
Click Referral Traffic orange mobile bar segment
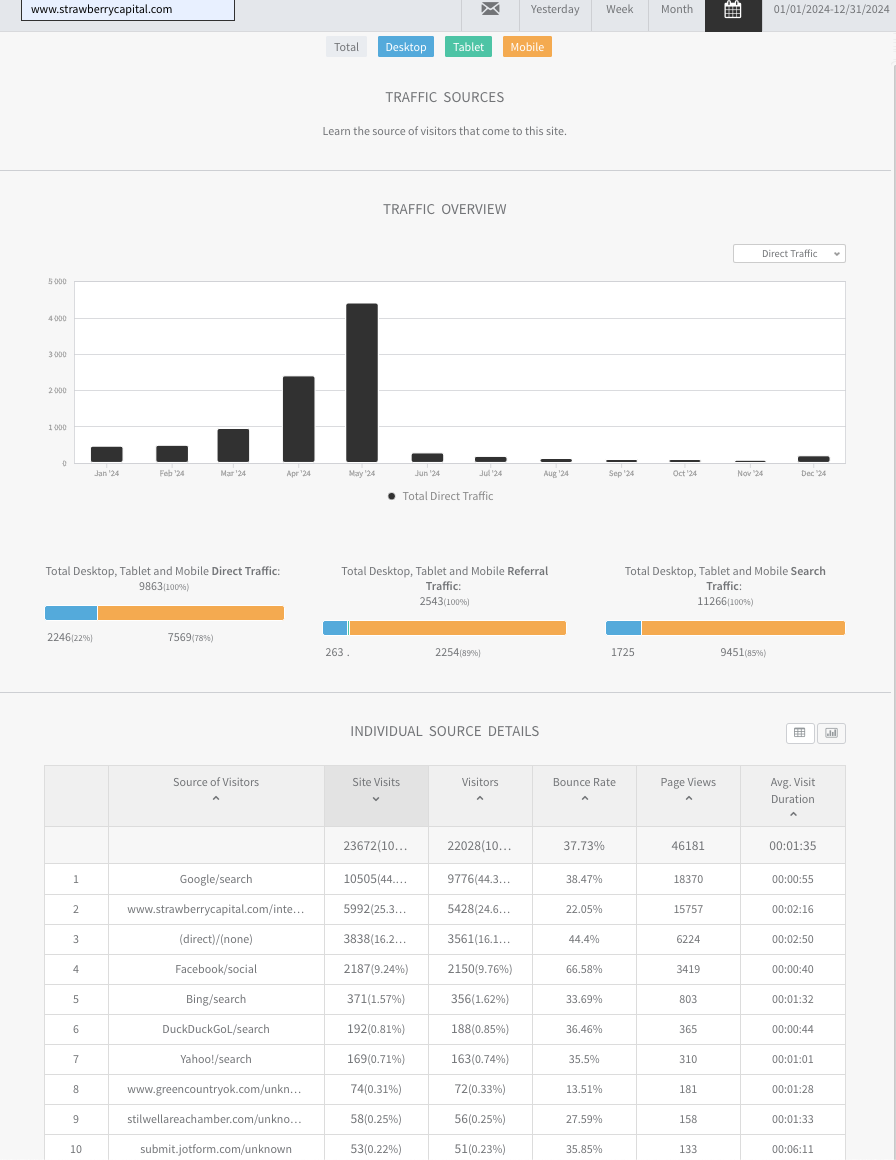[458, 628]
